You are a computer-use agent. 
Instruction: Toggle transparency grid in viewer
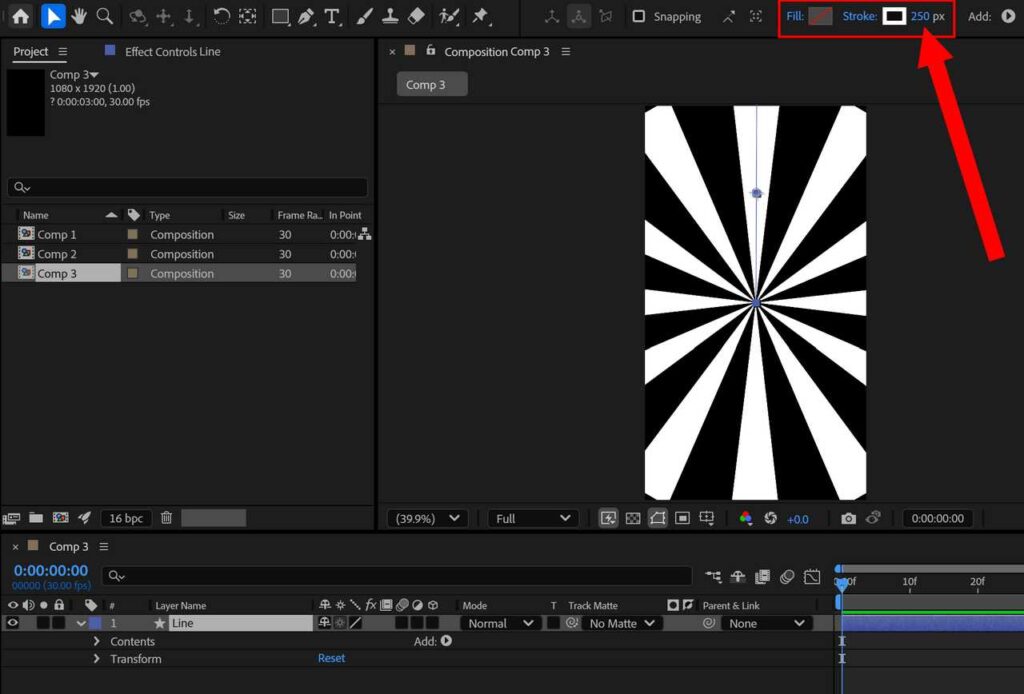click(x=633, y=518)
